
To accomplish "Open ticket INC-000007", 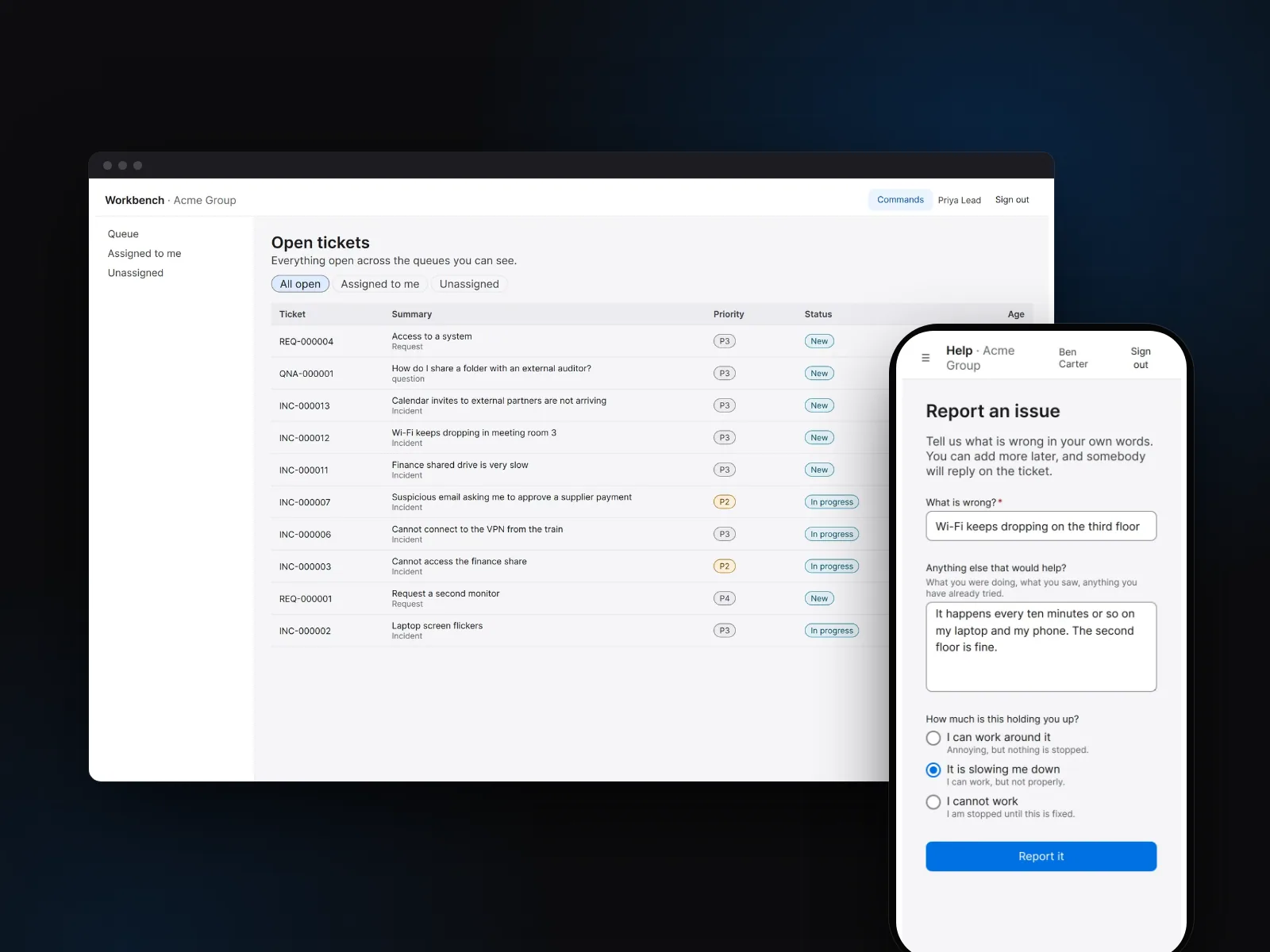I will (305, 502).
